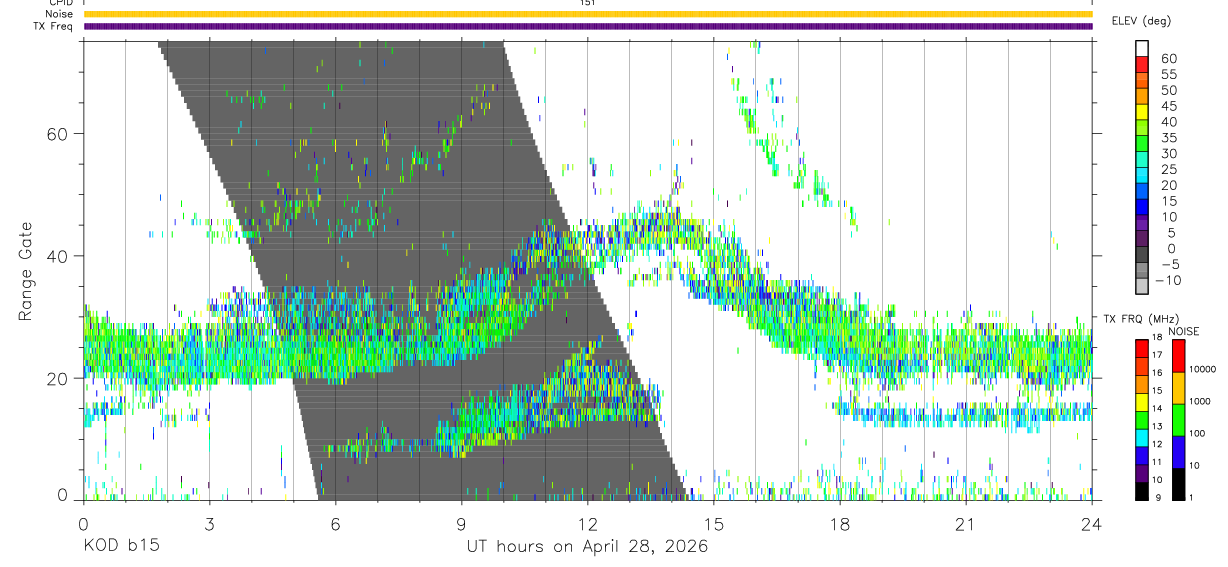This screenshot has height=567, width=1228.
Task: Pick the blue 10–100 NOISE colorbar swatch
Action: (x=1178, y=451)
